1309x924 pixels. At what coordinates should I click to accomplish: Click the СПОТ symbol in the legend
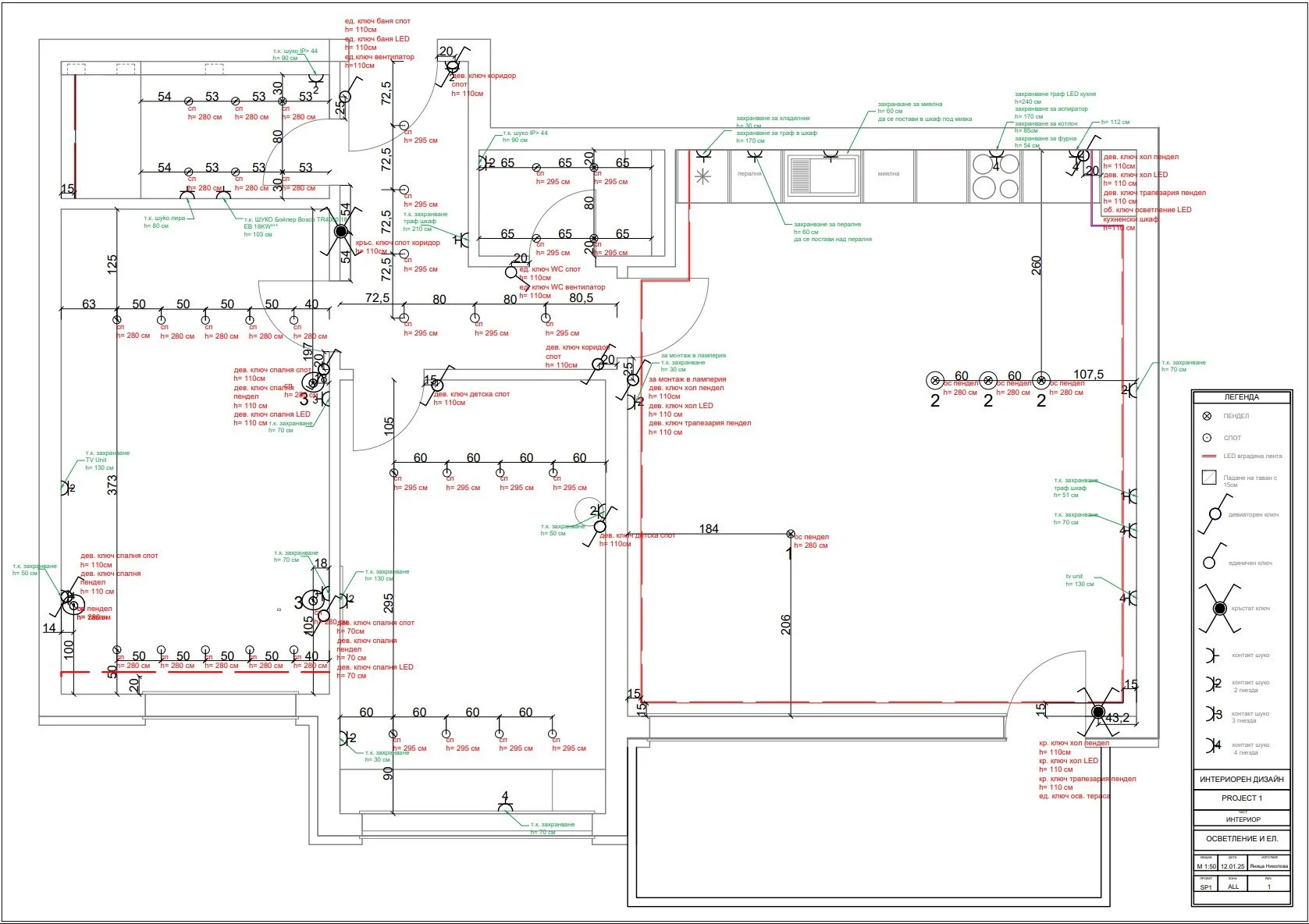click(x=1207, y=438)
